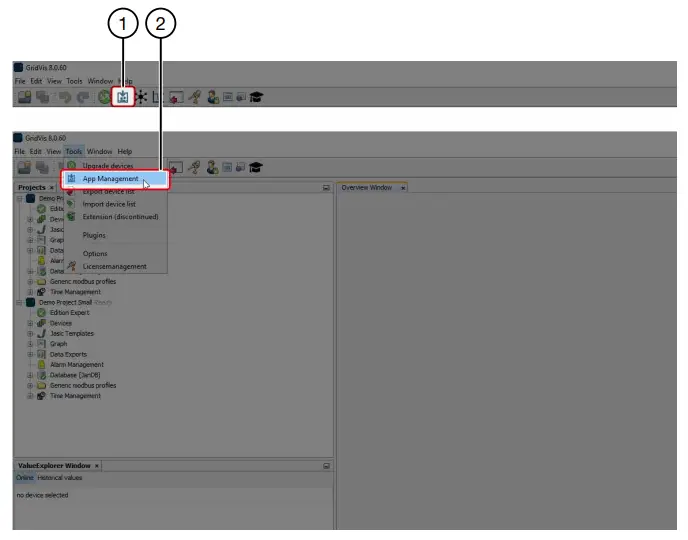
Task: Minimize the ValueExplorer panel
Action: tap(326, 466)
